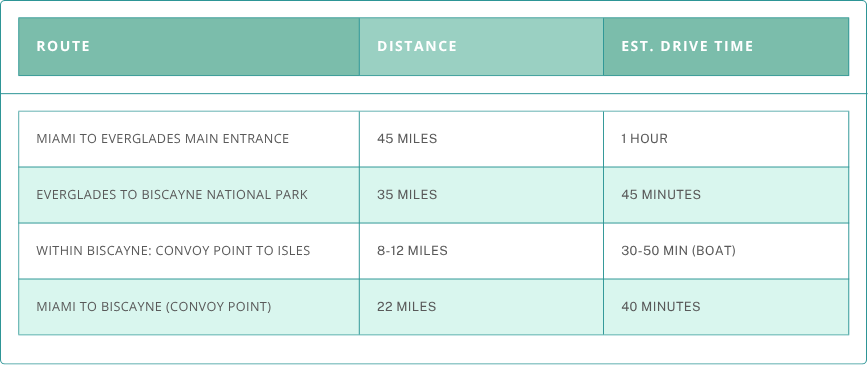The width and height of the screenshot is (868, 365).
Task: Click the ROUTE column header
Action: 189,47
